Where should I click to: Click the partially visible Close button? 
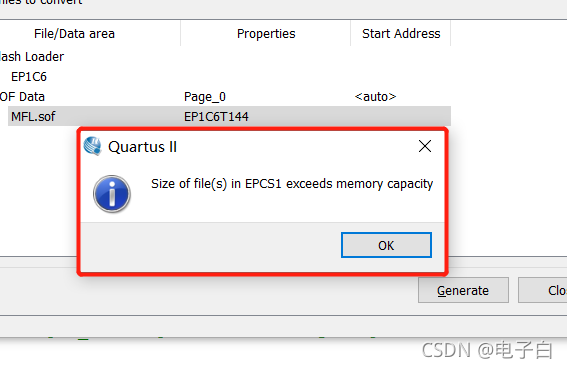coord(542,290)
